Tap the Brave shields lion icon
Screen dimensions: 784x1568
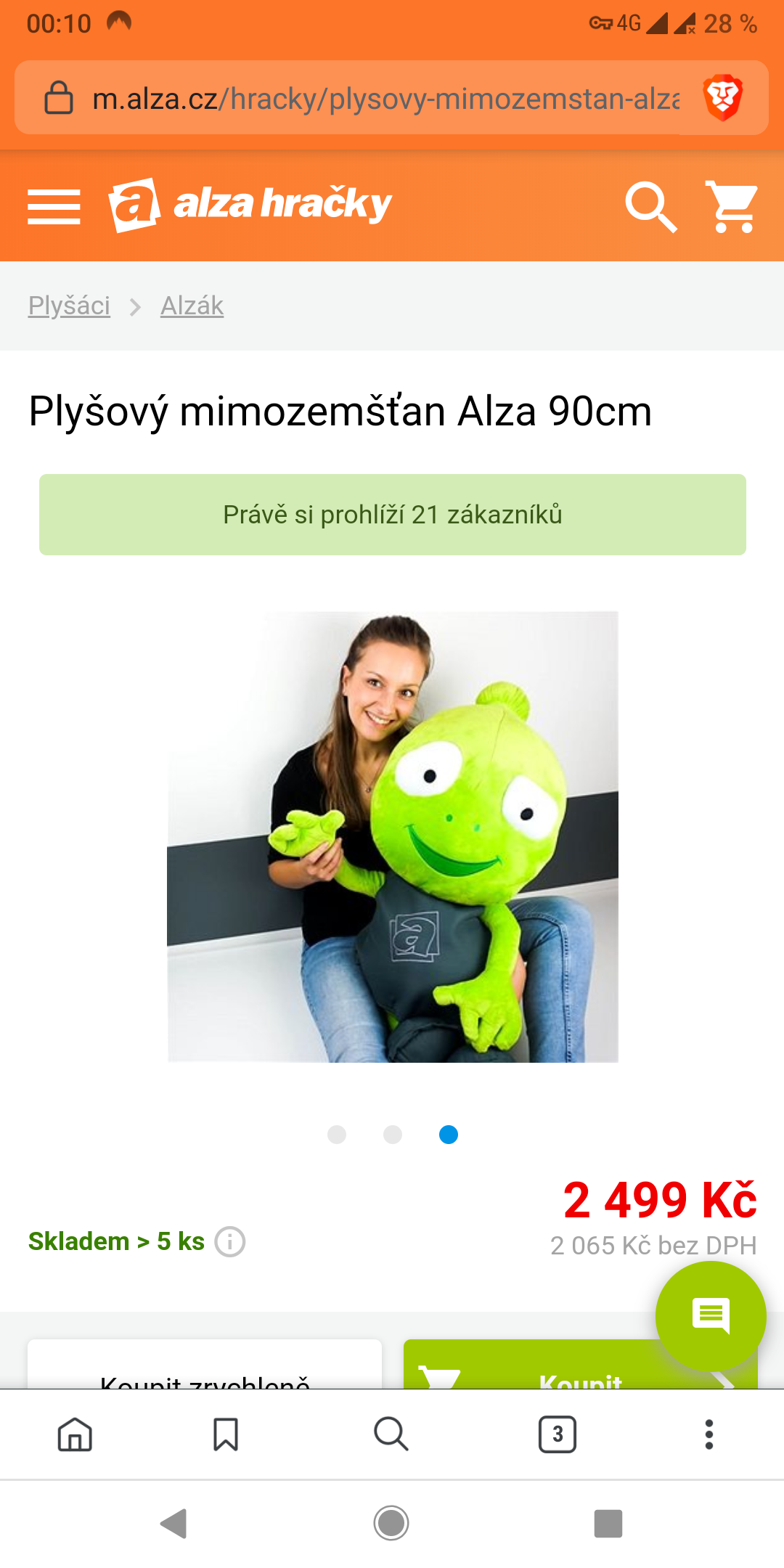(723, 97)
